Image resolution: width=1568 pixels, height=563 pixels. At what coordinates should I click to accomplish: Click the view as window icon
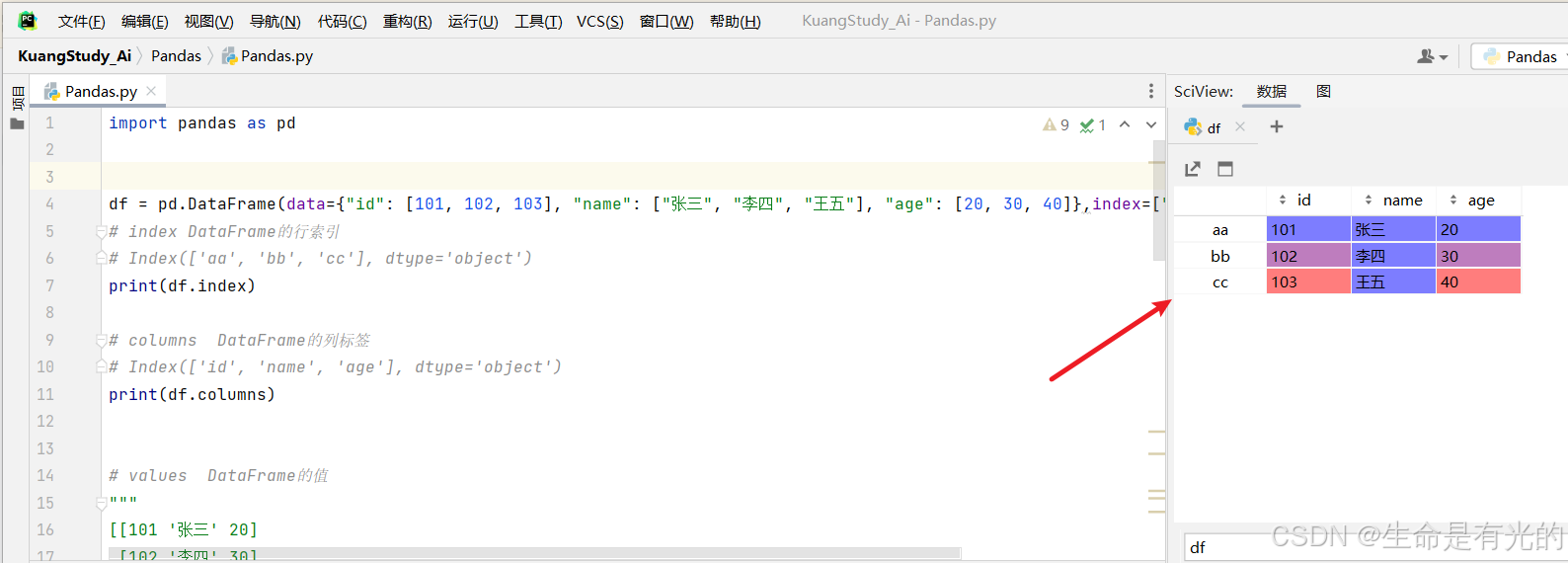[1225, 169]
